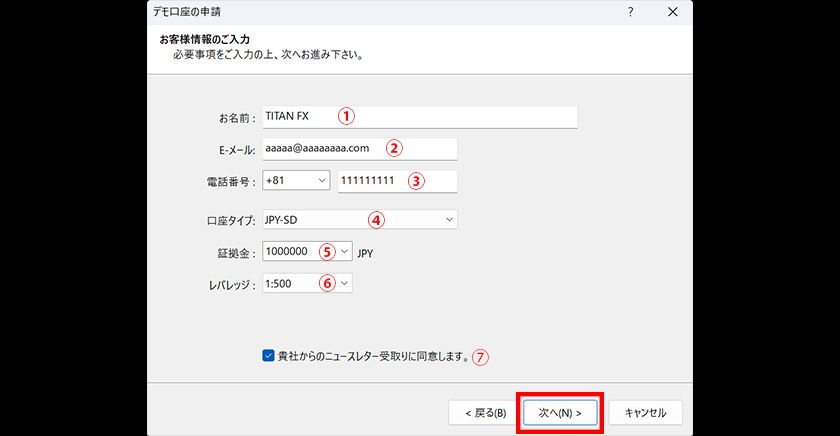Toggle the newsletter agreement checkbox

(268, 356)
